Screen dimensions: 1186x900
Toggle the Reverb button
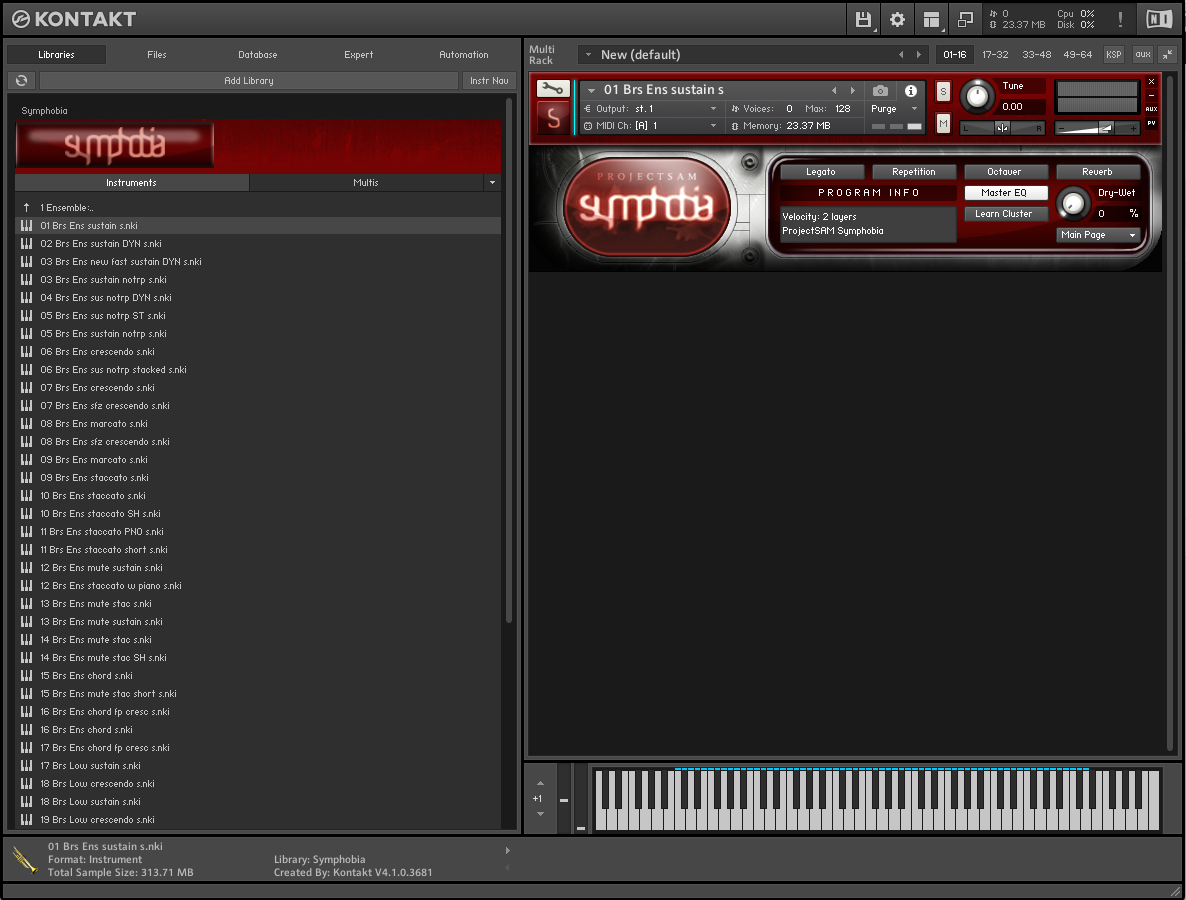1097,172
